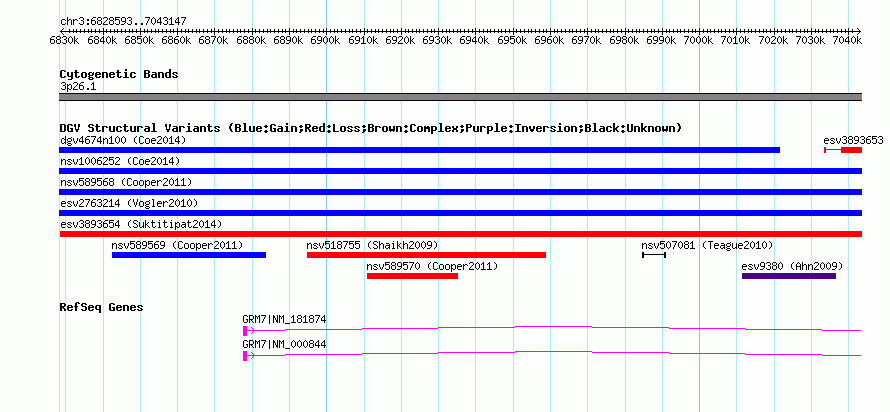The height and width of the screenshot is (412, 890).
Task: Click the 7040k ruler tick label
Action: pyautogui.click(x=849, y=40)
